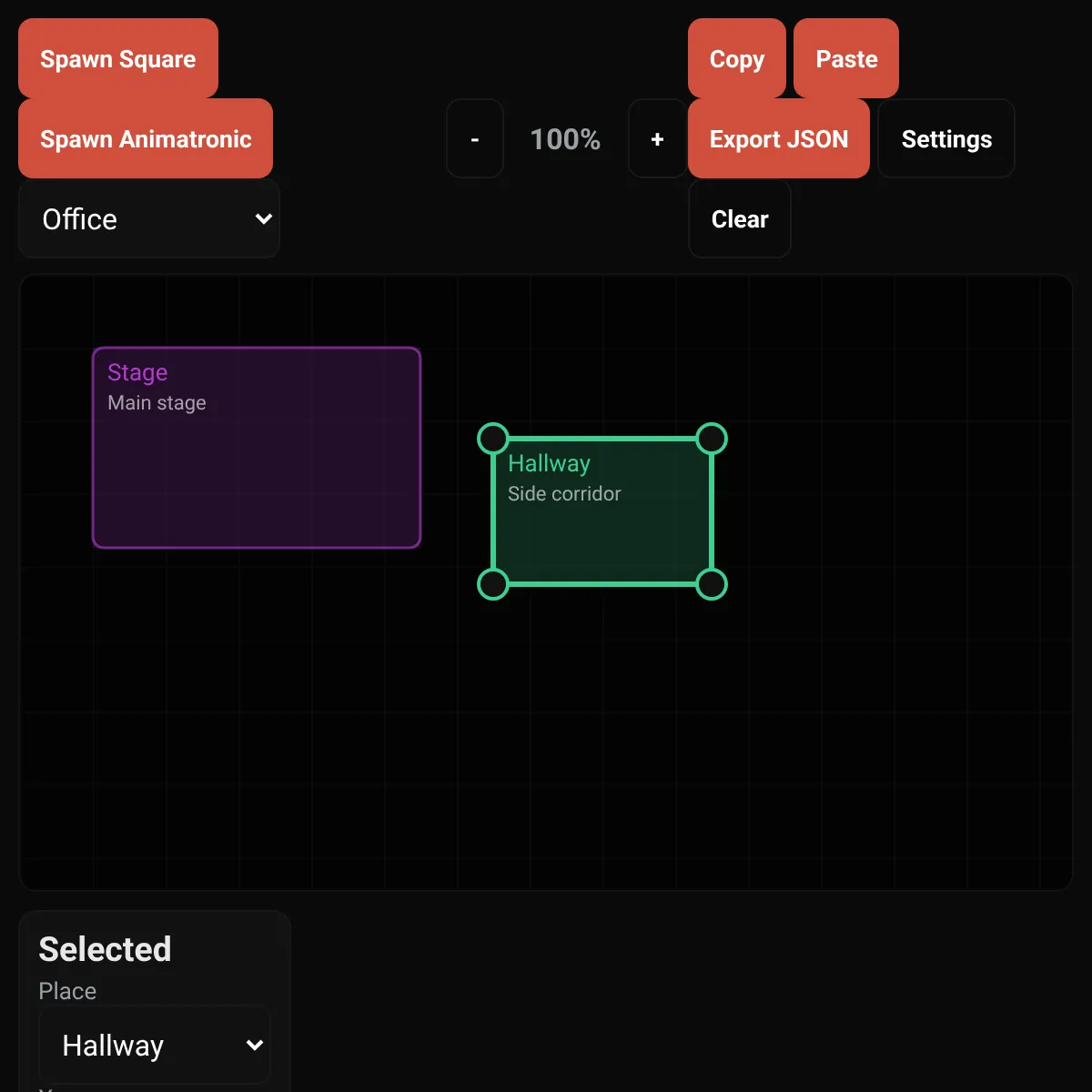Zoom out with the minus button
The height and width of the screenshot is (1092, 1092).
475,138
